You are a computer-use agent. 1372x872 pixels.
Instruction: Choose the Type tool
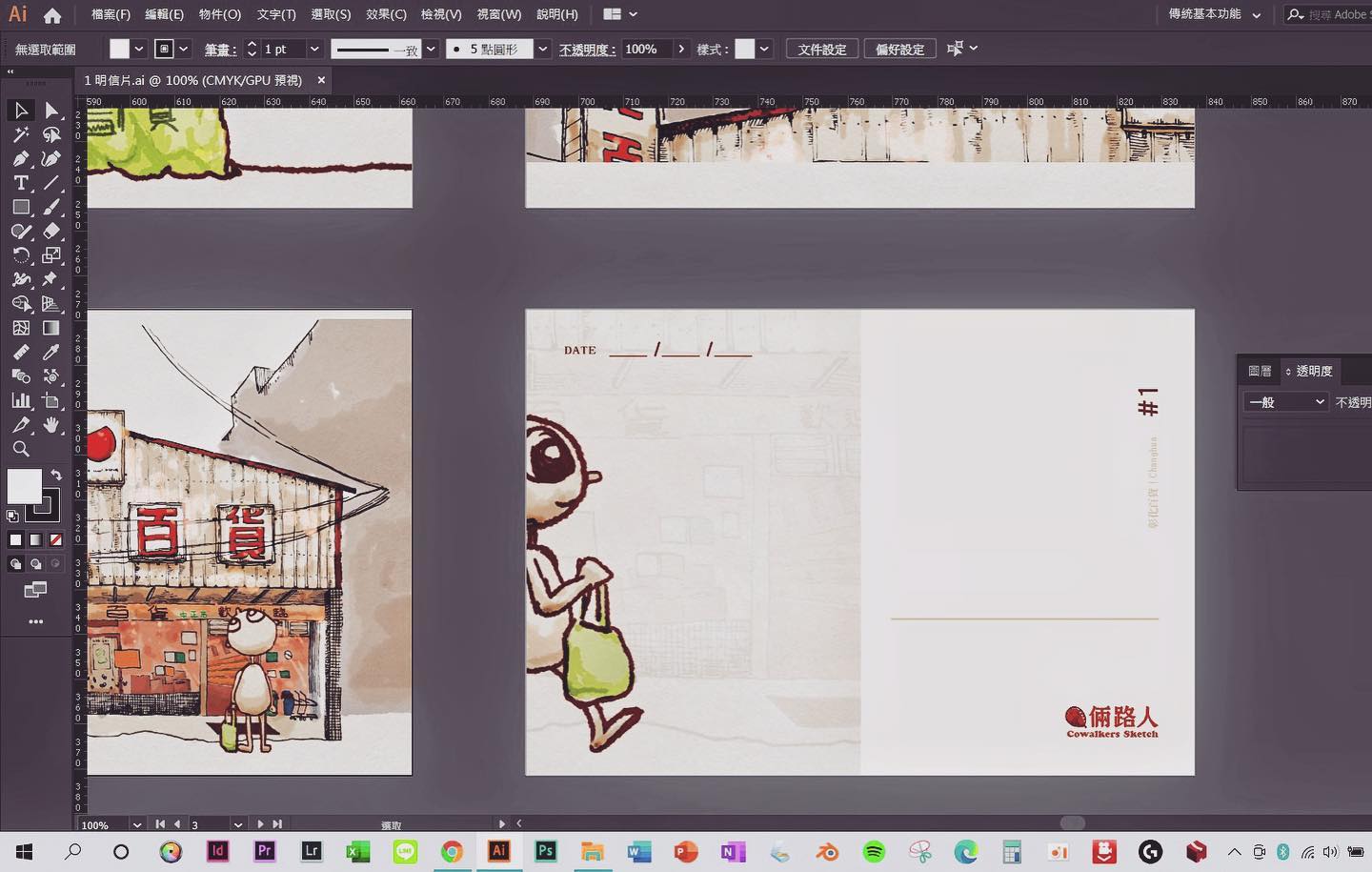(x=21, y=183)
